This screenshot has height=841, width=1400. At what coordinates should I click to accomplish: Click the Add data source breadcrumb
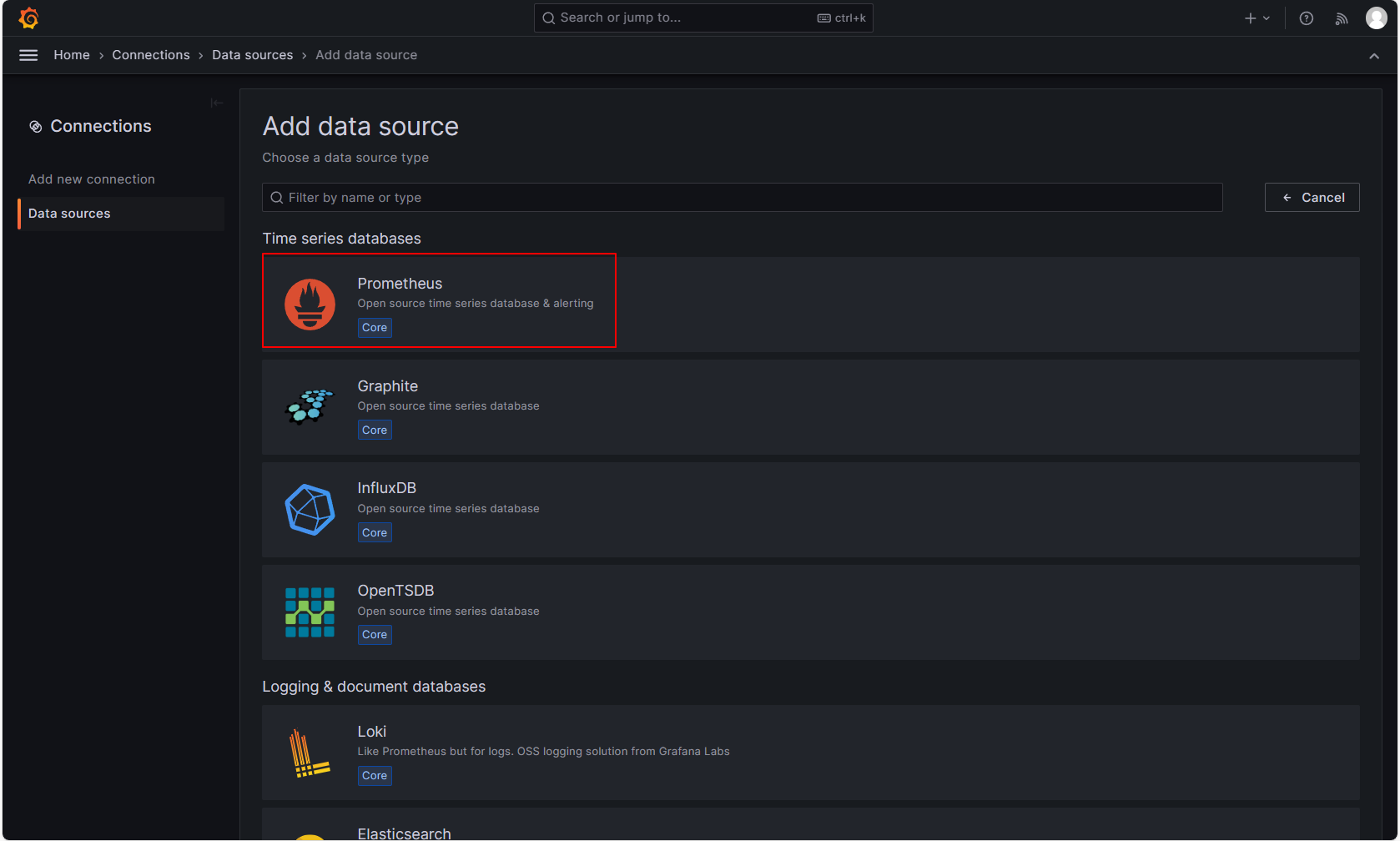[366, 55]
